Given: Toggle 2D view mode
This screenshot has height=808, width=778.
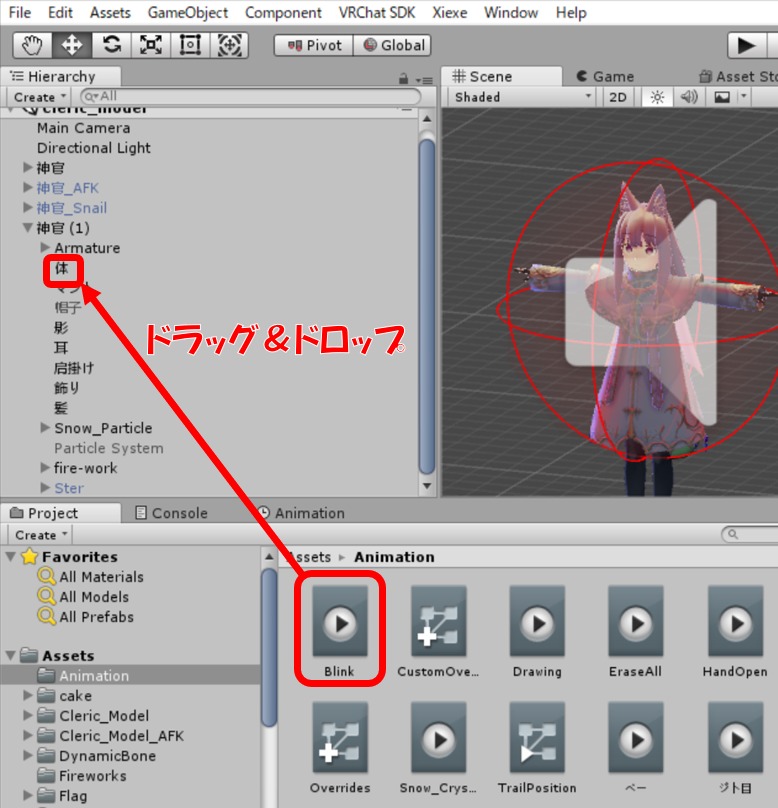Looking at the screenshot, I should pyautogui.click(x=618, y=97).
